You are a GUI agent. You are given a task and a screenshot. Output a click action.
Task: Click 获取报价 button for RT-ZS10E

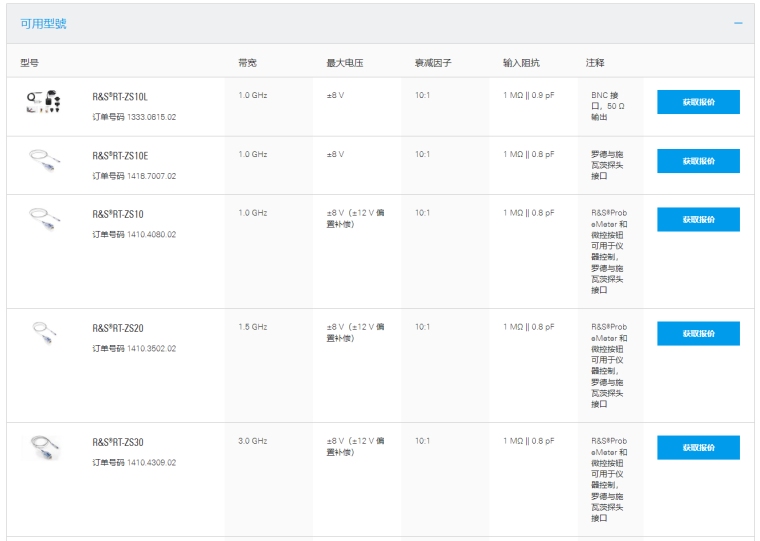[698, 161]
